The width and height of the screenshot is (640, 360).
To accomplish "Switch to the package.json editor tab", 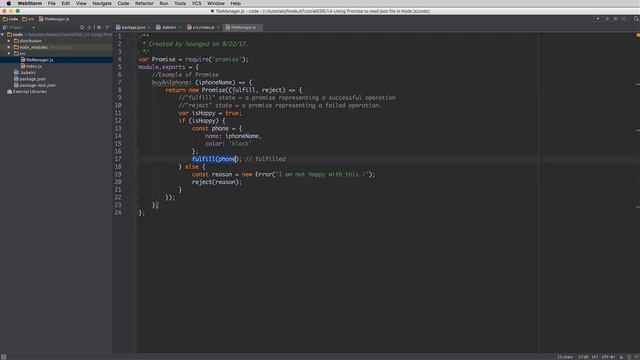I will coord(133,27).
